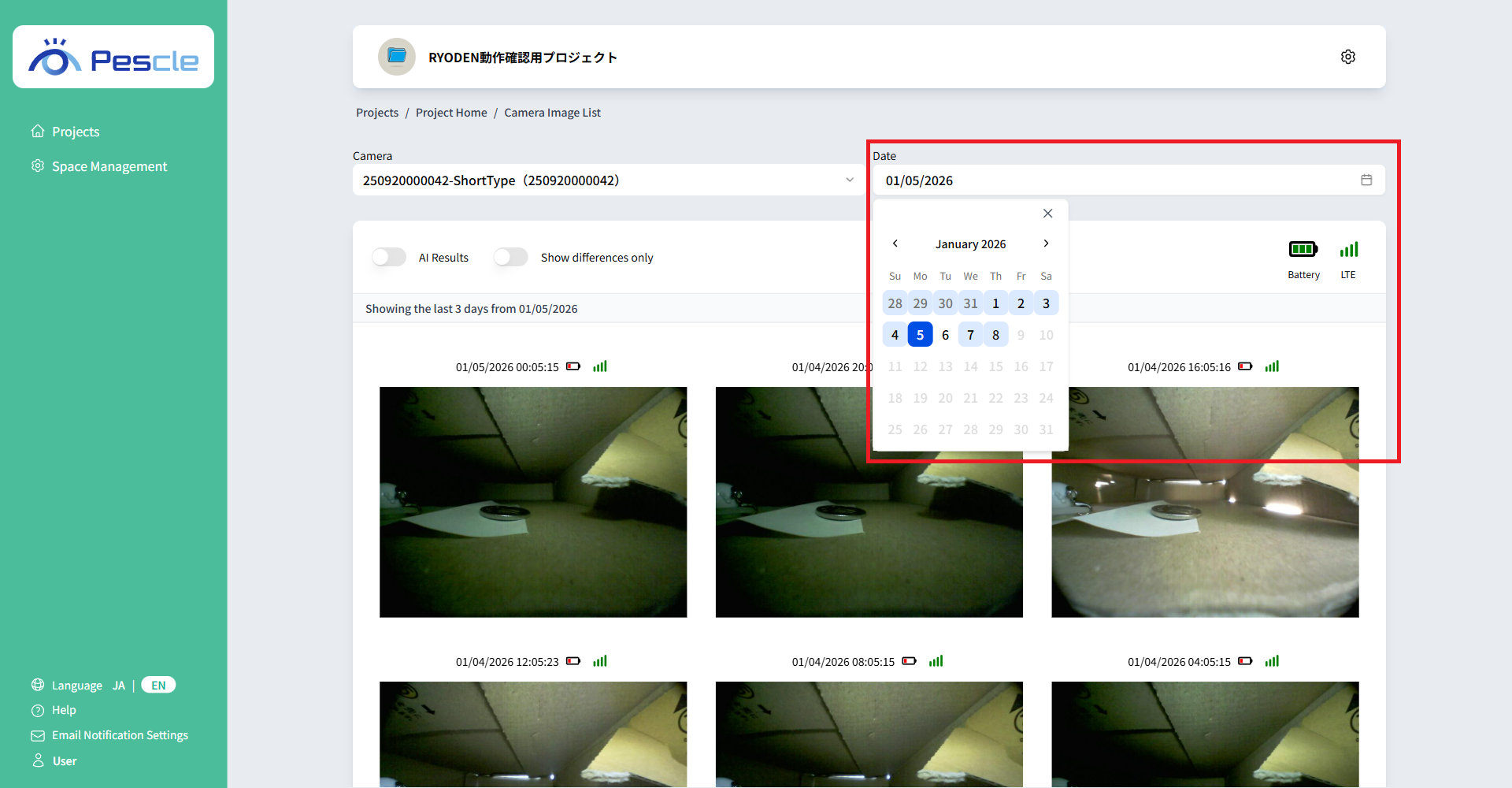Switch language to JA

[118, 685]
